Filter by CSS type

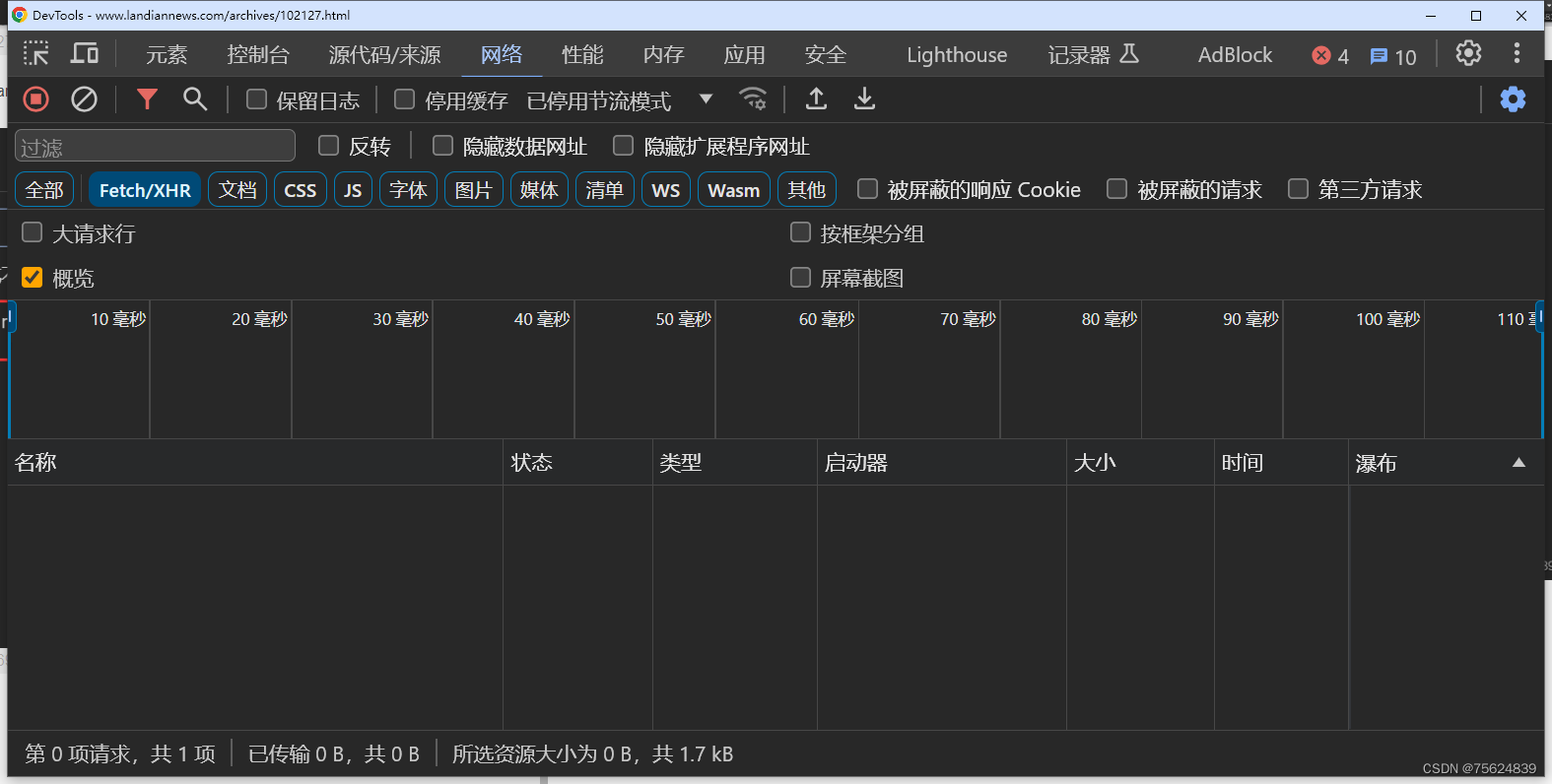pyautogui.click(x=301, y=189)
